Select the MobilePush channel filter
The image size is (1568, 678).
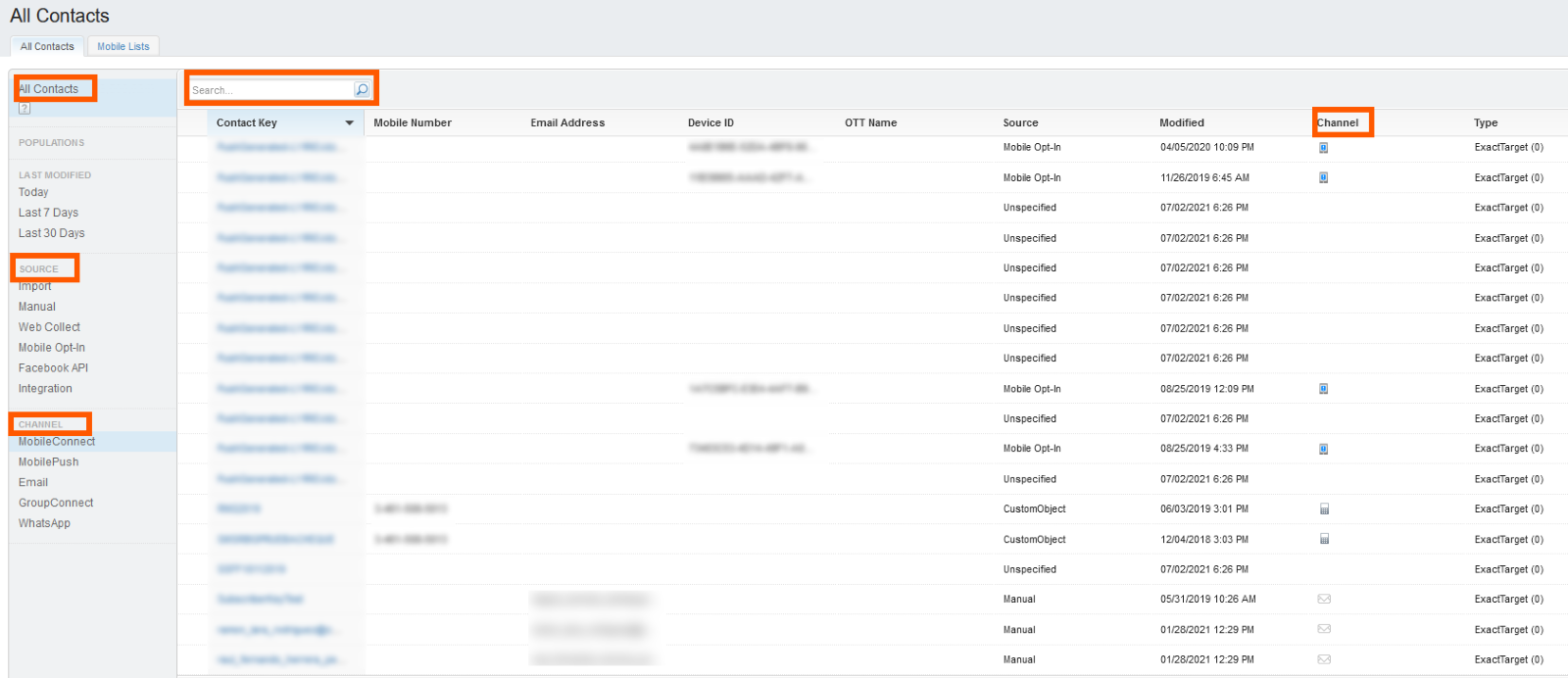[49, 462]
